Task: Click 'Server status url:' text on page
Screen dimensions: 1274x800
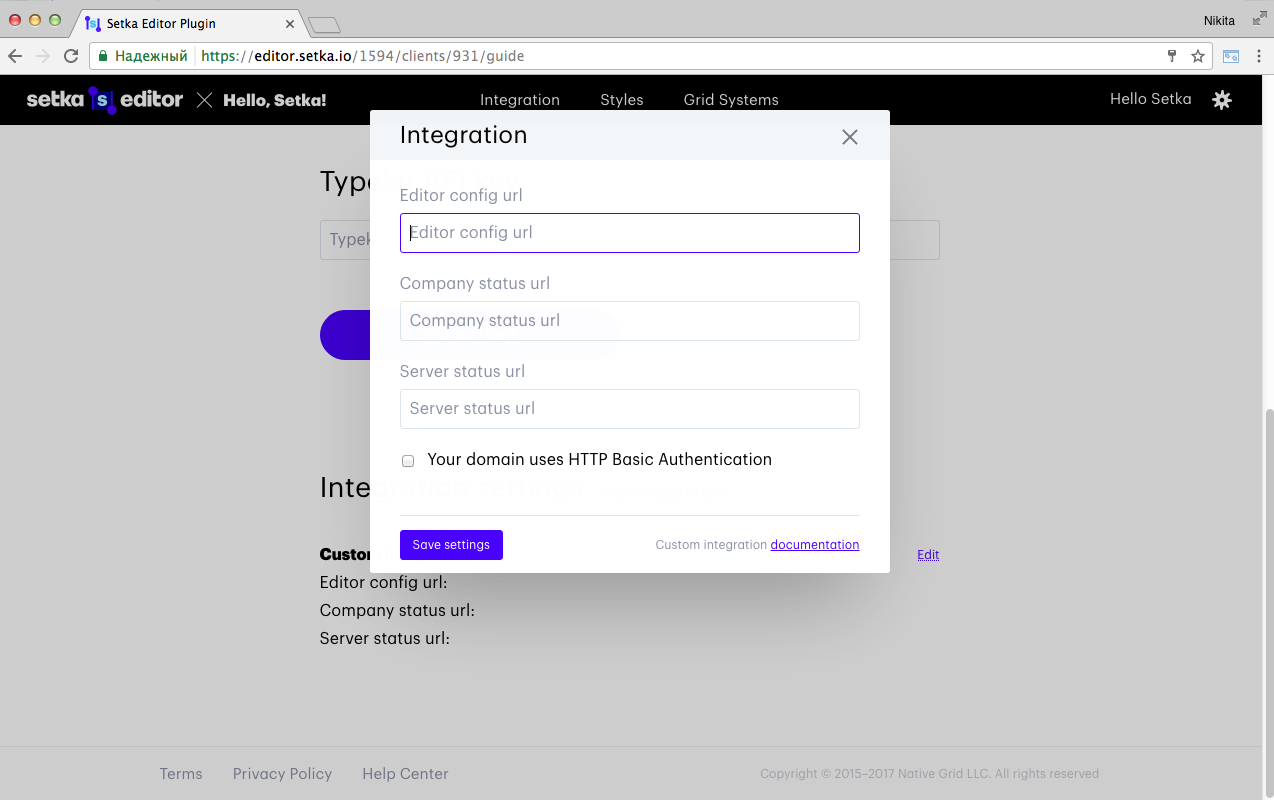Action: coord(385,638)
